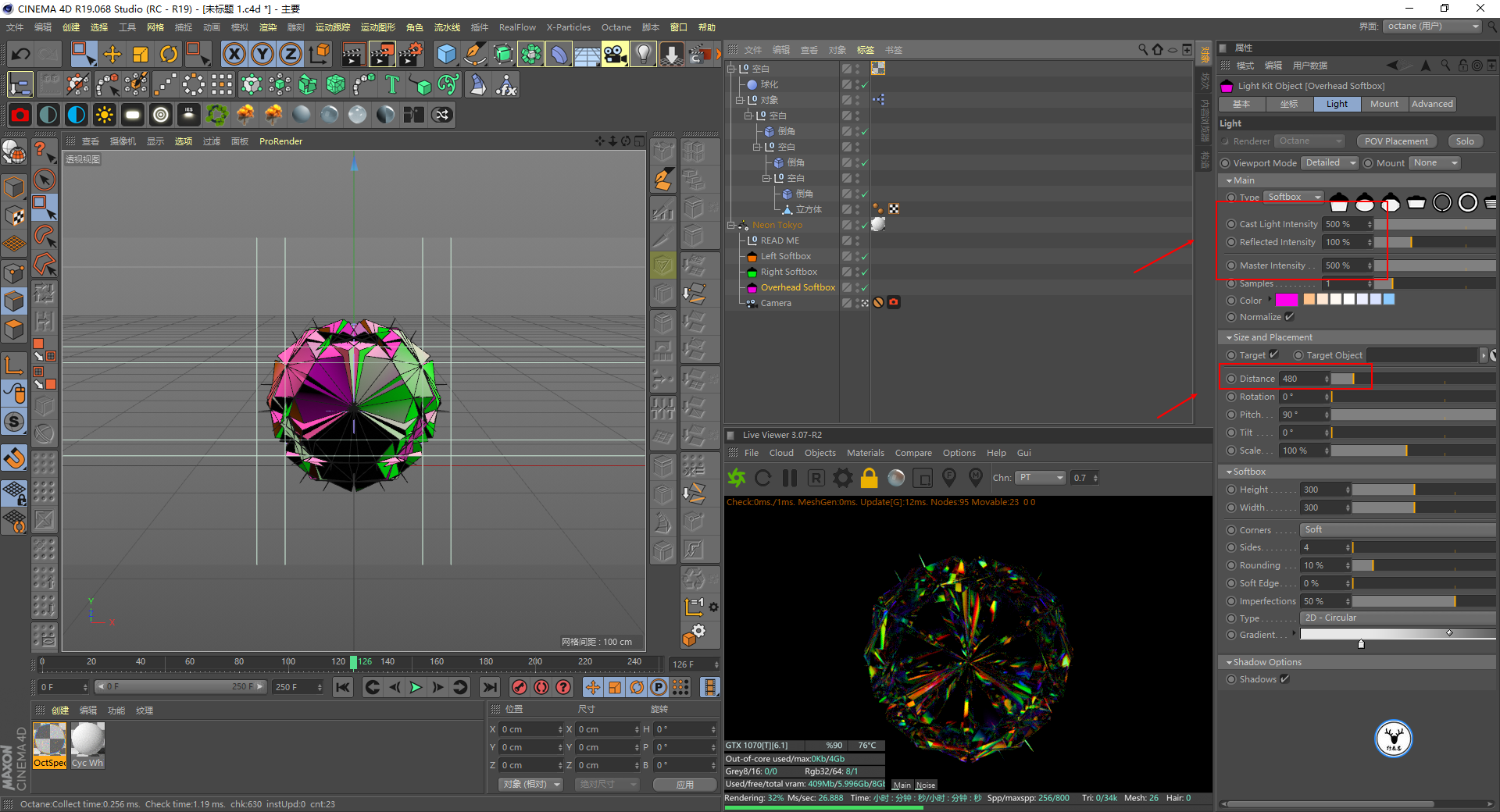Open the Materials menu in Live Viewer
This screenshot has height=812, width=1500.
(866, 453)
